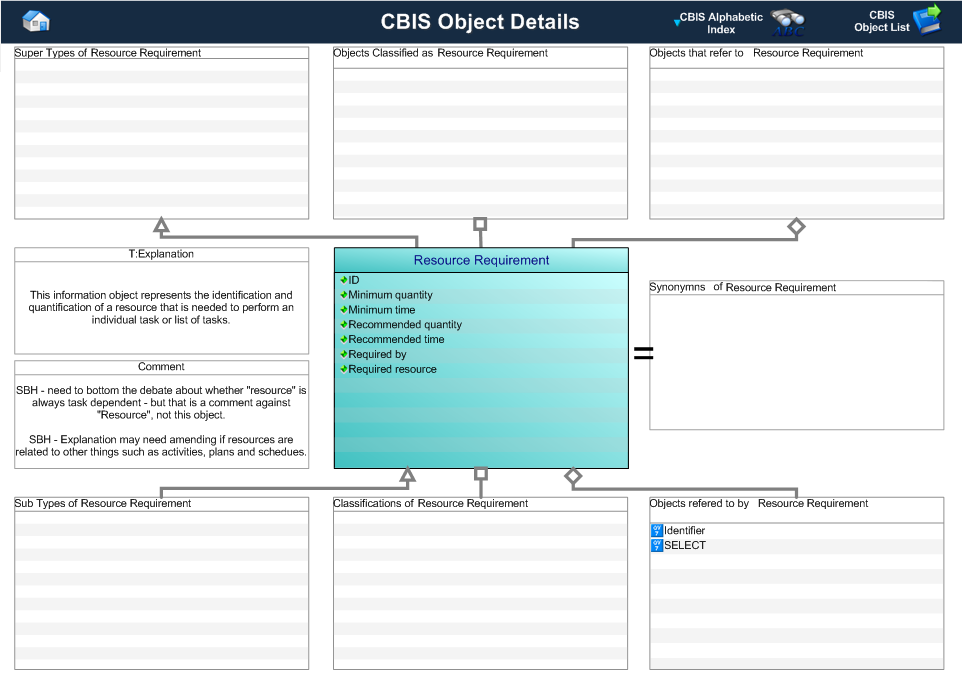
Task: Click Synonymns of Resource Requirement heading
Action: [x=743, y=287]
